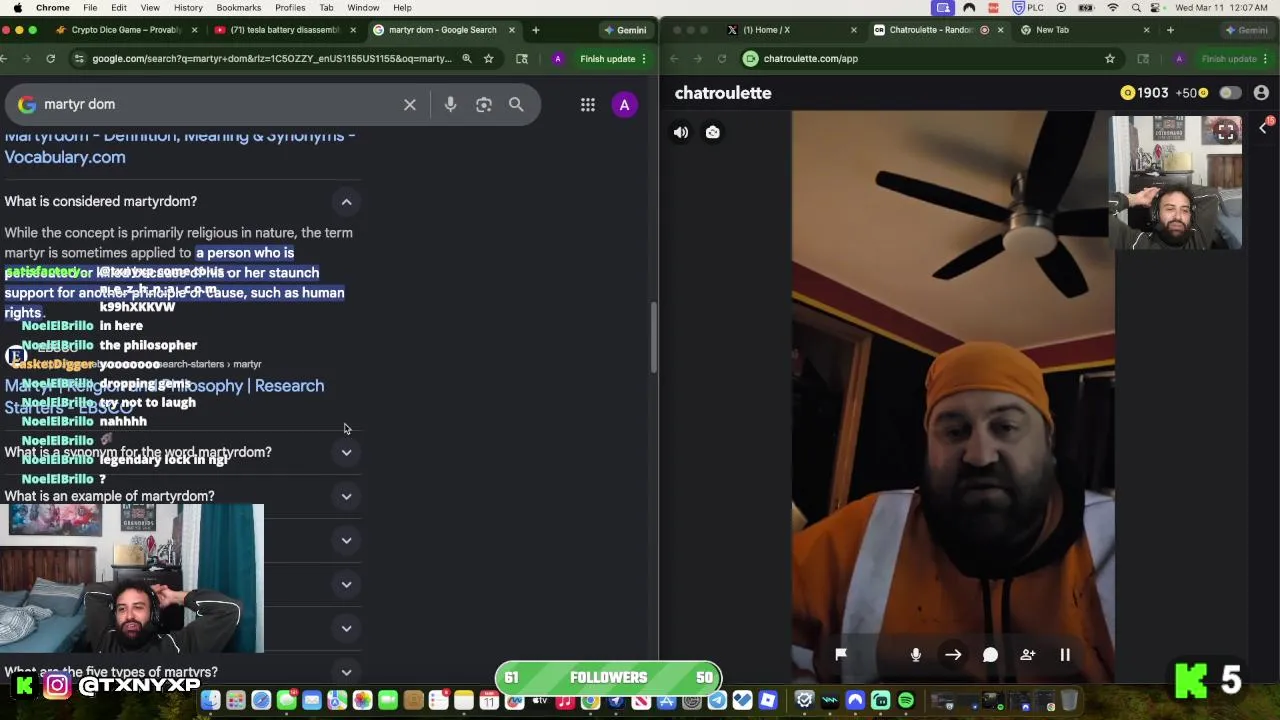Open a new tab in the left Chrome window

pyautogui.click(x=536, y=30)
